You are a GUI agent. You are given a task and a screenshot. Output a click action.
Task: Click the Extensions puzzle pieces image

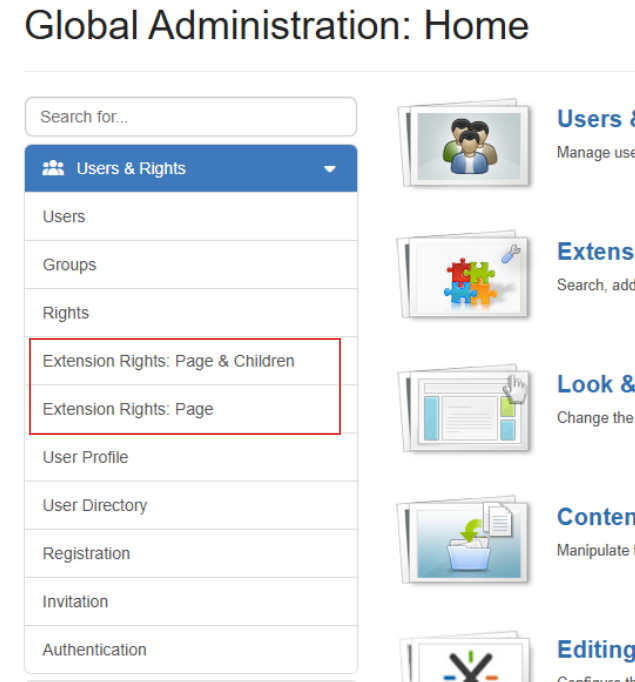point(467,277)
